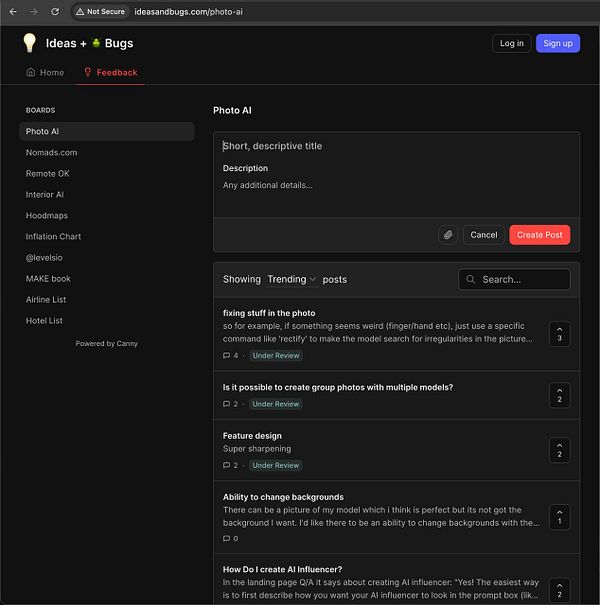Click the comment icon under 'fixing stuff in the photo'
Viewport: 600px width, 605px height.
[227, 356]
